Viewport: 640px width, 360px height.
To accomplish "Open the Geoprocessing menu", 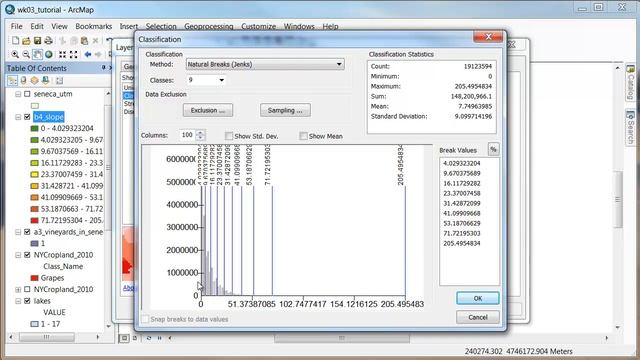I will tap(209, 27).
